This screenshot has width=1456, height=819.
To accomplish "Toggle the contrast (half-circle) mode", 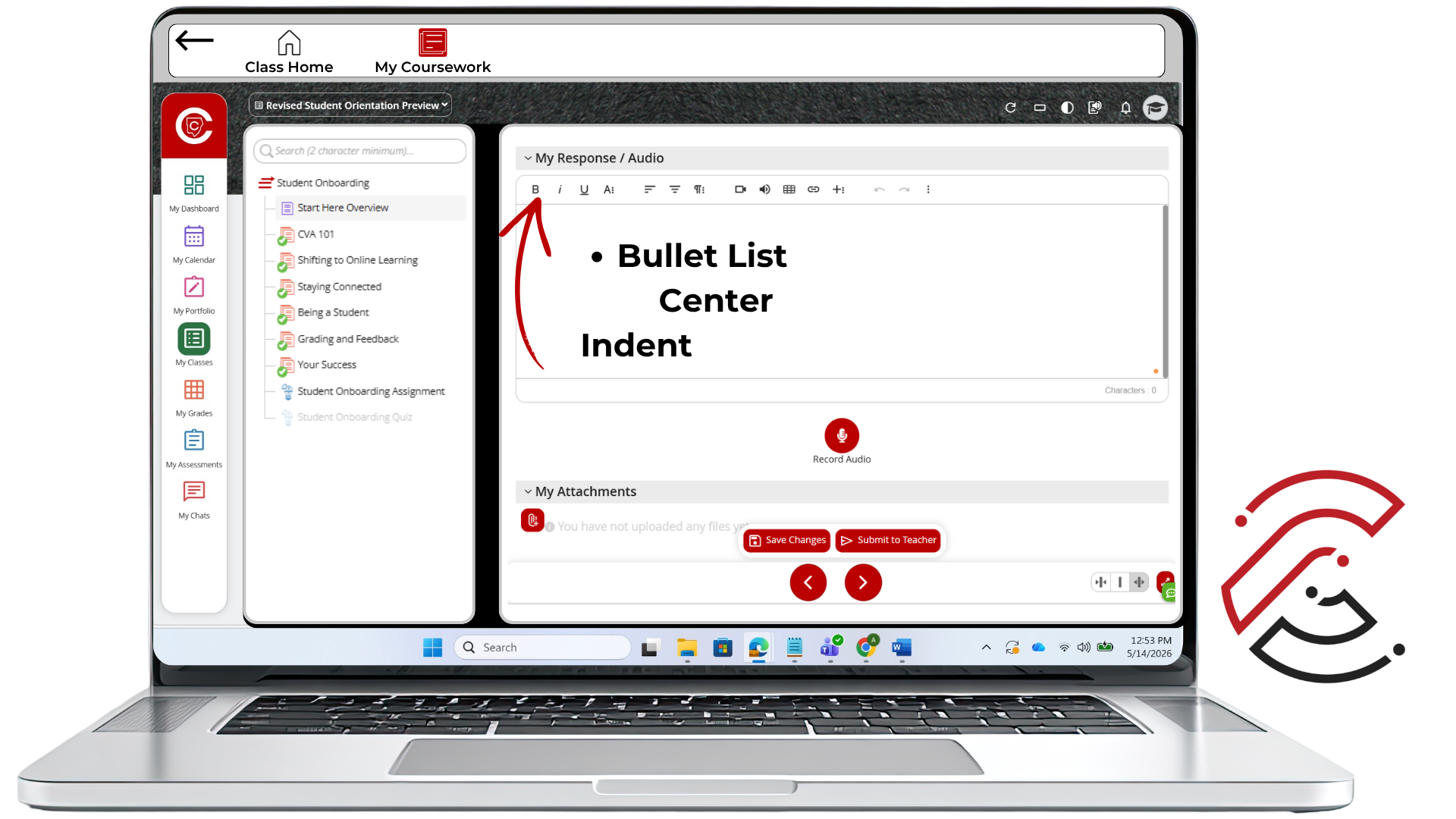I will click(1067, 108).
